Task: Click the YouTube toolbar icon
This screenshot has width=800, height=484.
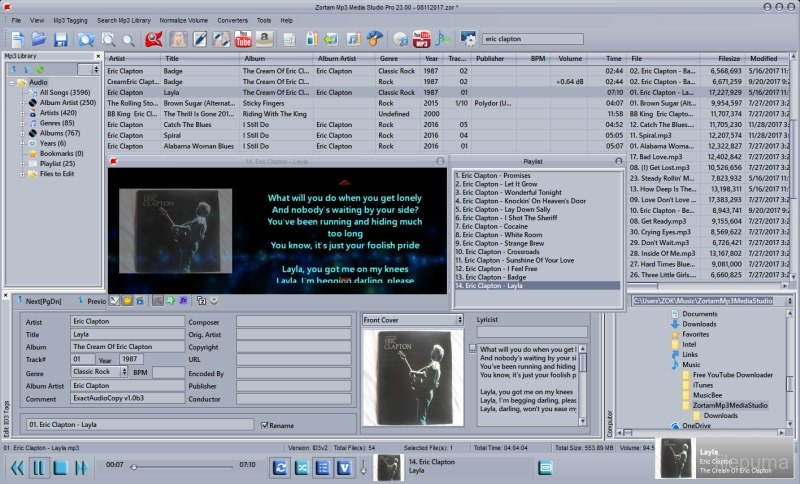Action: (243, 39)
